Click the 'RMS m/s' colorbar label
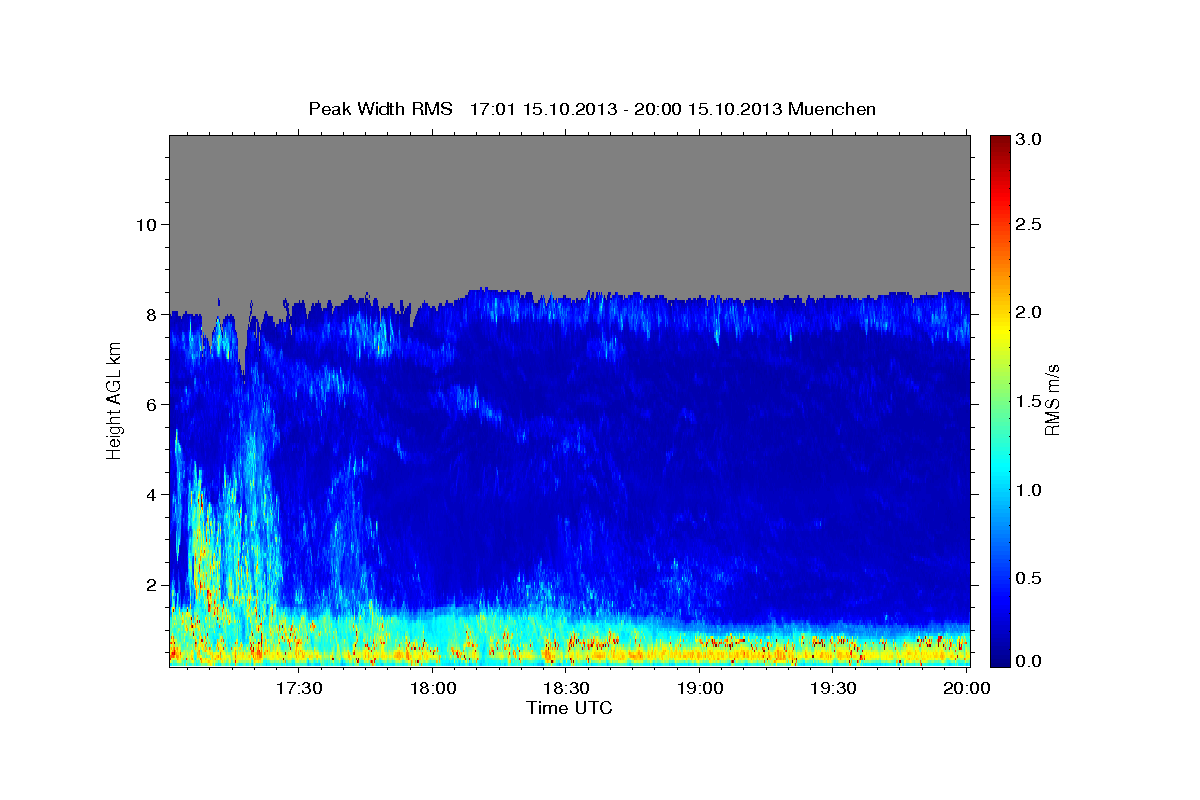This screenshot has height=800, width=1200. [x=1051, y=401]
